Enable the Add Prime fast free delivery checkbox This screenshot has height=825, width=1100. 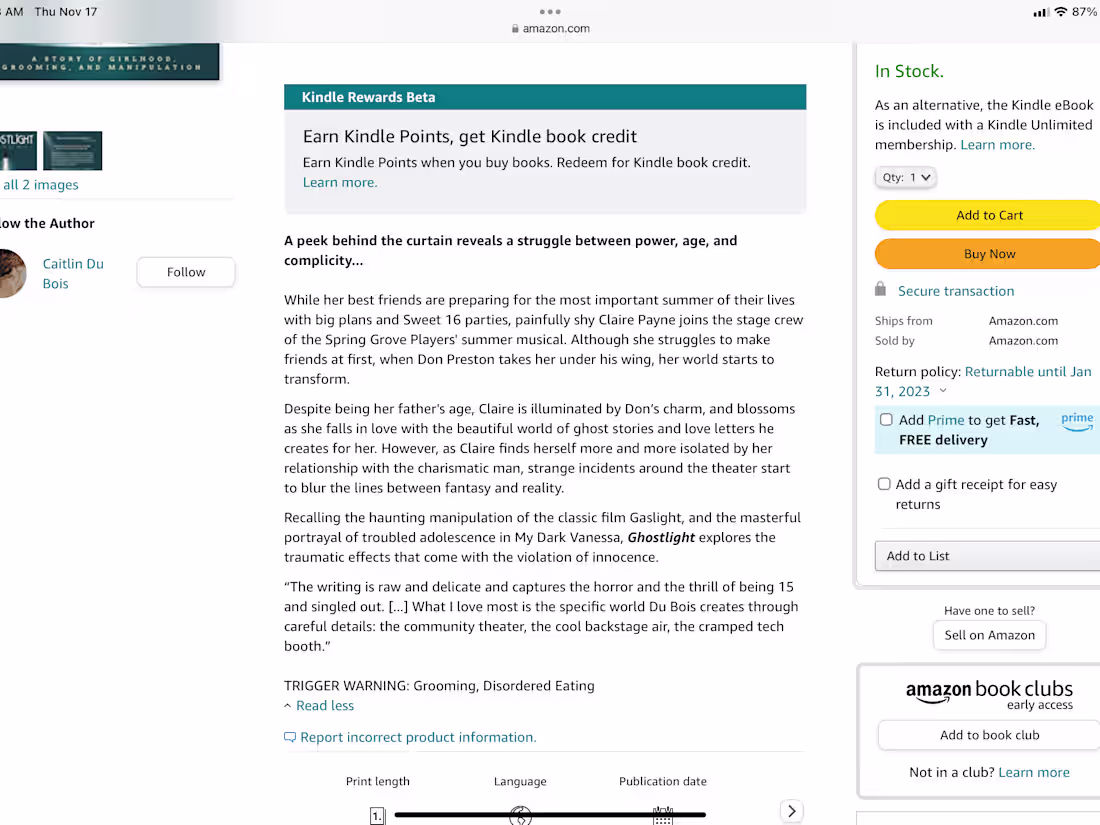pos(886,419)
